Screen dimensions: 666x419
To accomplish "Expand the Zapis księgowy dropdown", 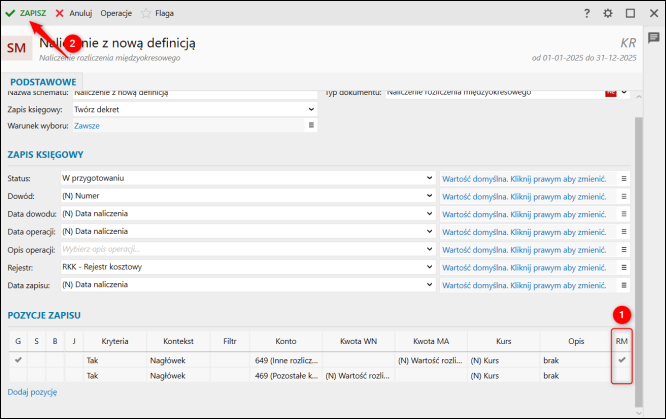I will 311,108.
